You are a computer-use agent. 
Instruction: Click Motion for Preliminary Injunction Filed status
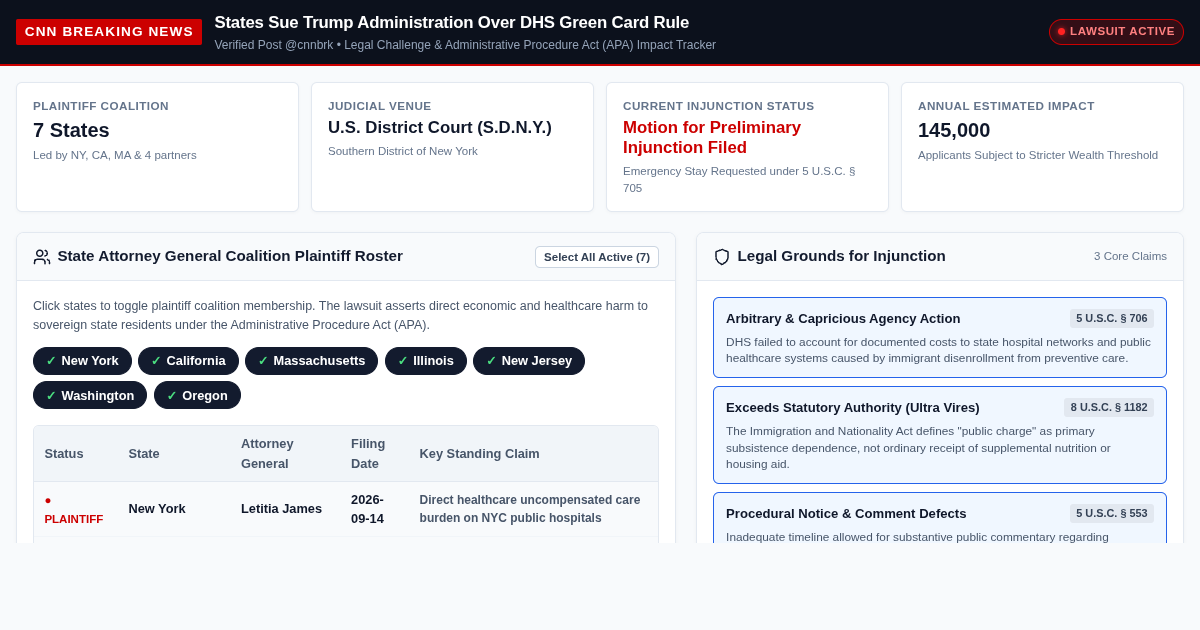(712, 138)
